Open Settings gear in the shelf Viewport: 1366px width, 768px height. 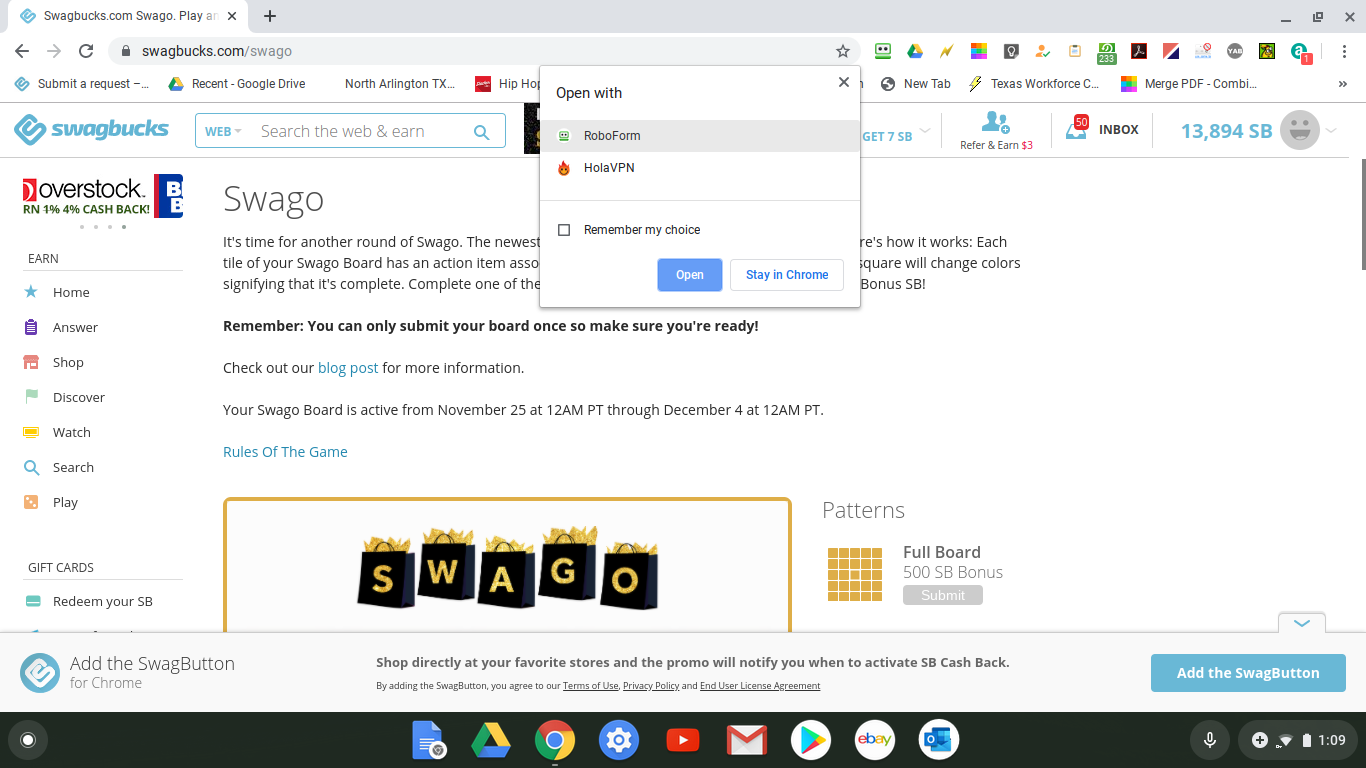(619, 740)
